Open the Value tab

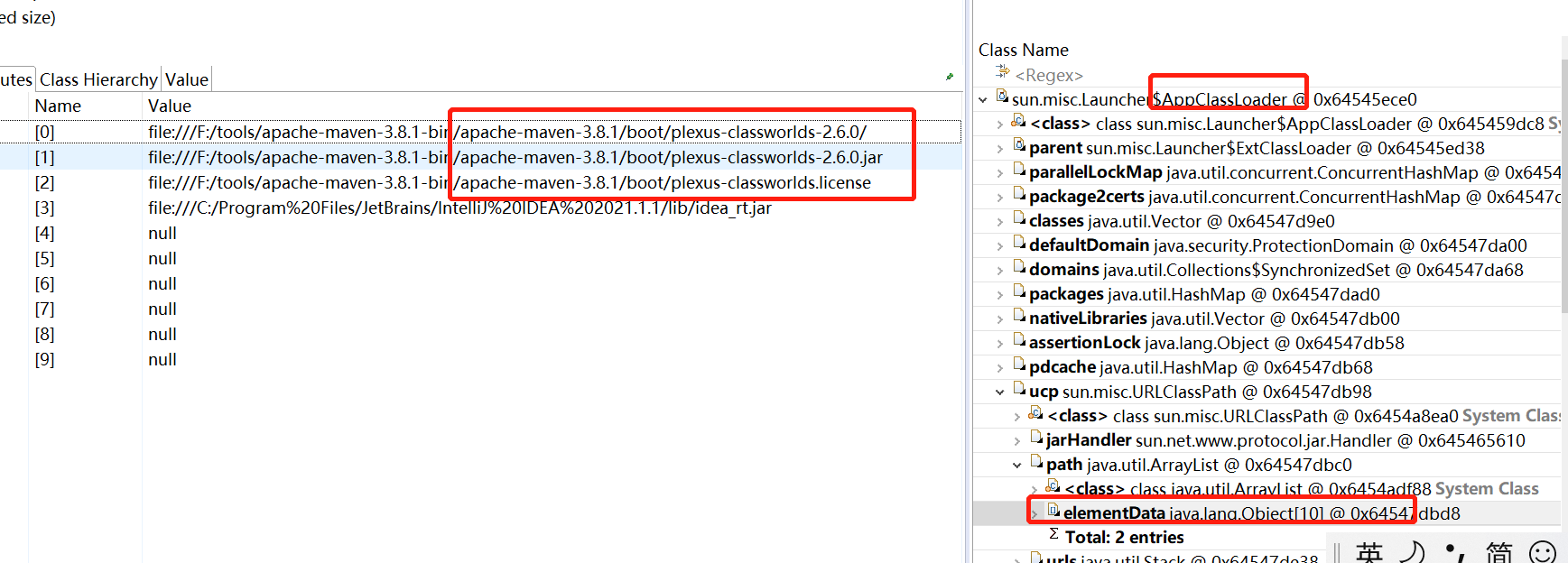pyautogui.click(x=187, y=79)
